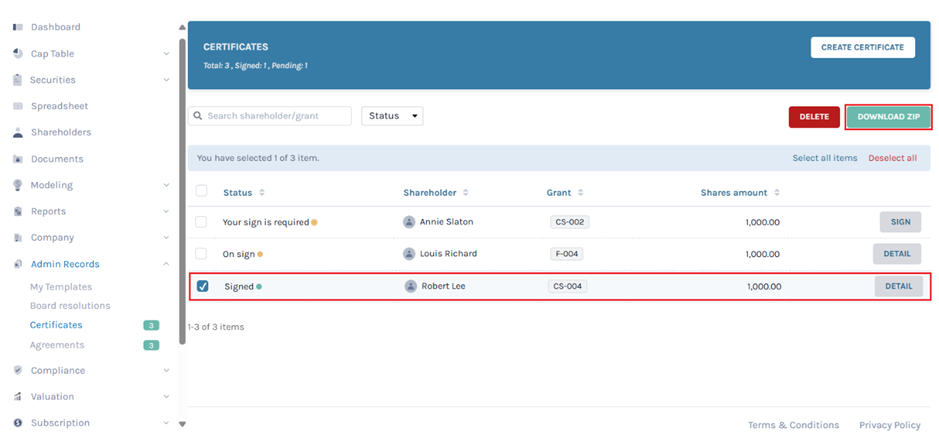This screenshot has width=939, height=435.
Task: Click the Dashboard icon in sidebar
Action: point(18,27)
